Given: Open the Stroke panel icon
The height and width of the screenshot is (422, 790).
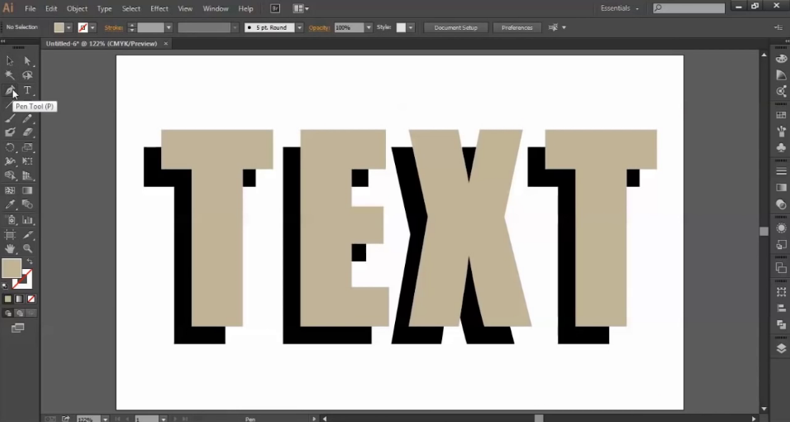Looking at the screenshot, I should pos(781,171).
